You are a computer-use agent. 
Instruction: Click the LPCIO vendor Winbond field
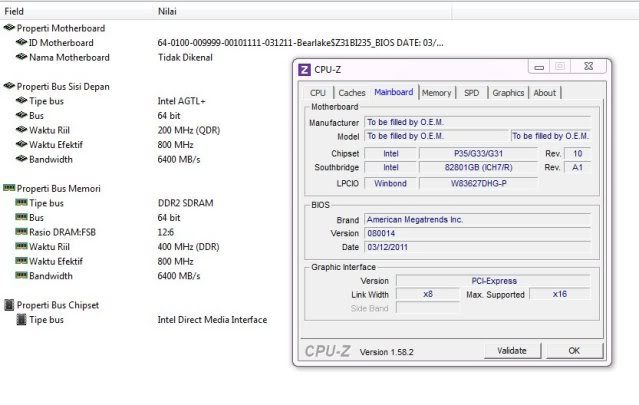[390, 183]
